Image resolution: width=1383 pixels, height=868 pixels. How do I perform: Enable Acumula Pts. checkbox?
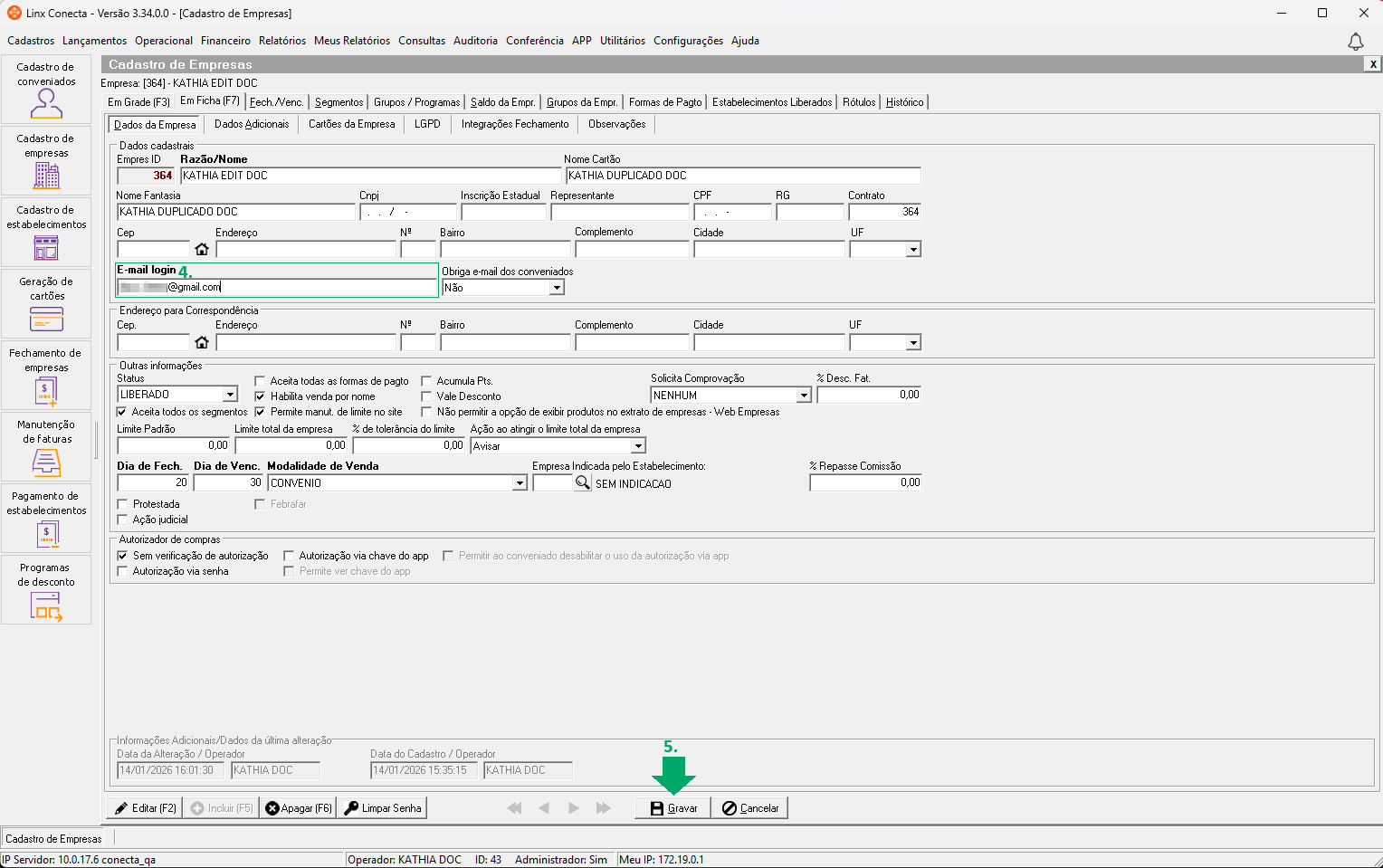pyautogui.click(x=427, y=381)
